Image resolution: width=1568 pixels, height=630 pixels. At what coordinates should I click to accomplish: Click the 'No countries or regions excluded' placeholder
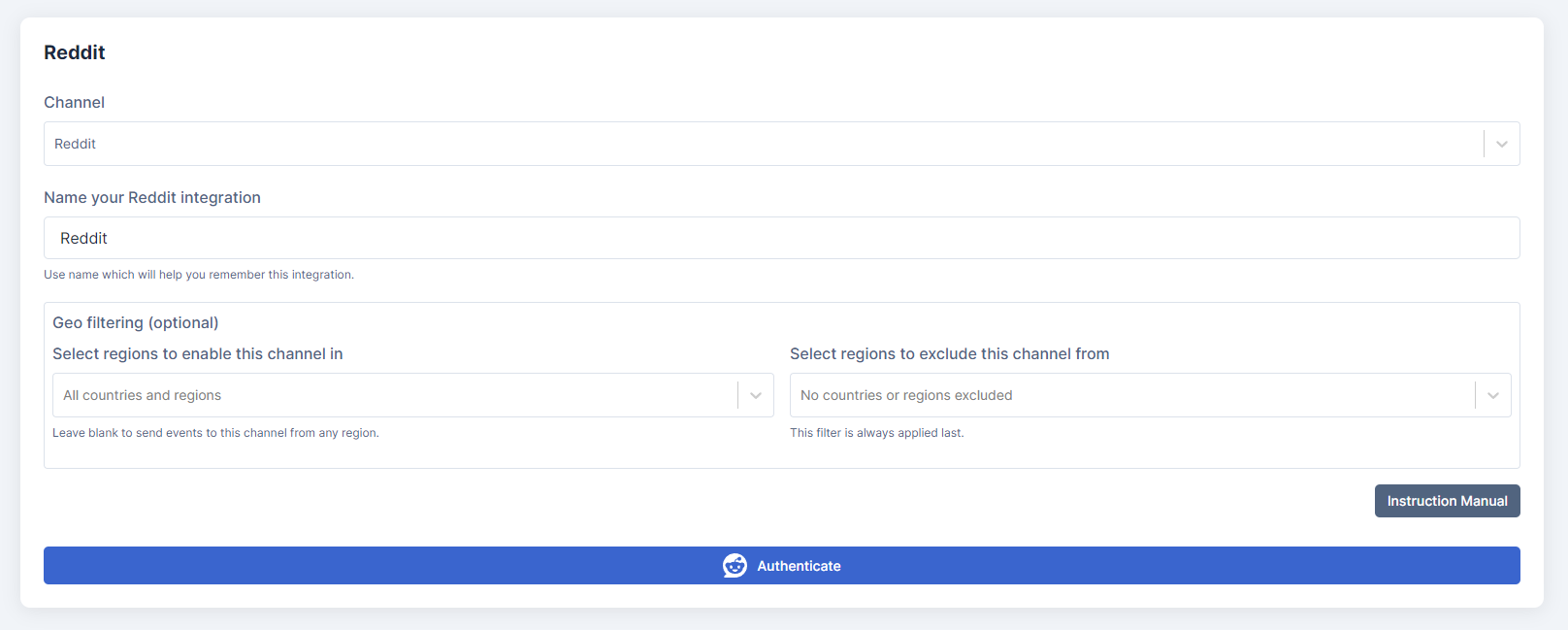[906, 395]
